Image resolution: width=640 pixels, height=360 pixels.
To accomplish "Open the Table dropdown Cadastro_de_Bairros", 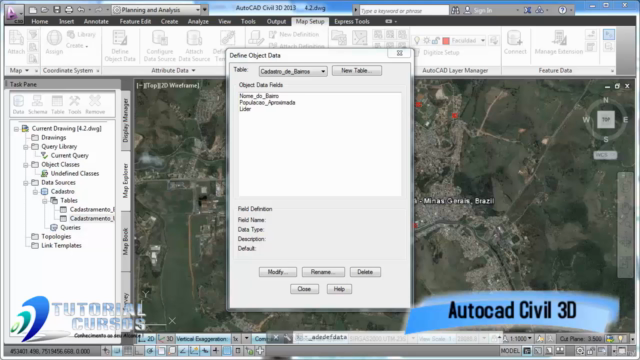I will point(293,71).
